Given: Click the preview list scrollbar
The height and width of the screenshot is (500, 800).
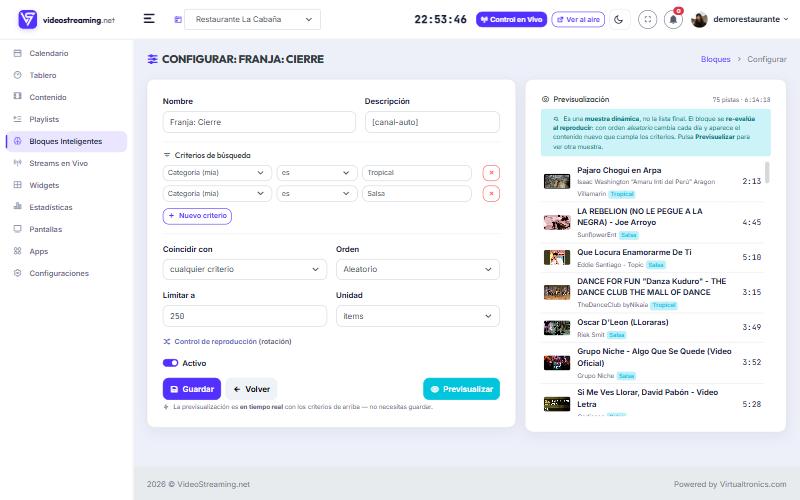Looking at the screenshot, I should pyautogui.click(x=767, y=172).
